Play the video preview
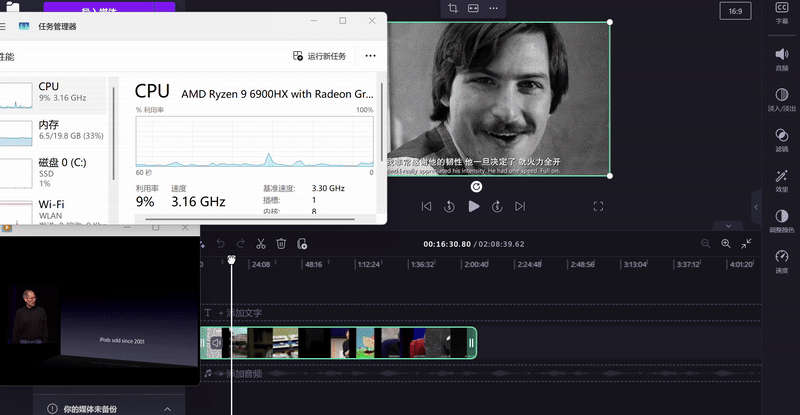Viewport: 800px width, 415px height. (474, 206)
